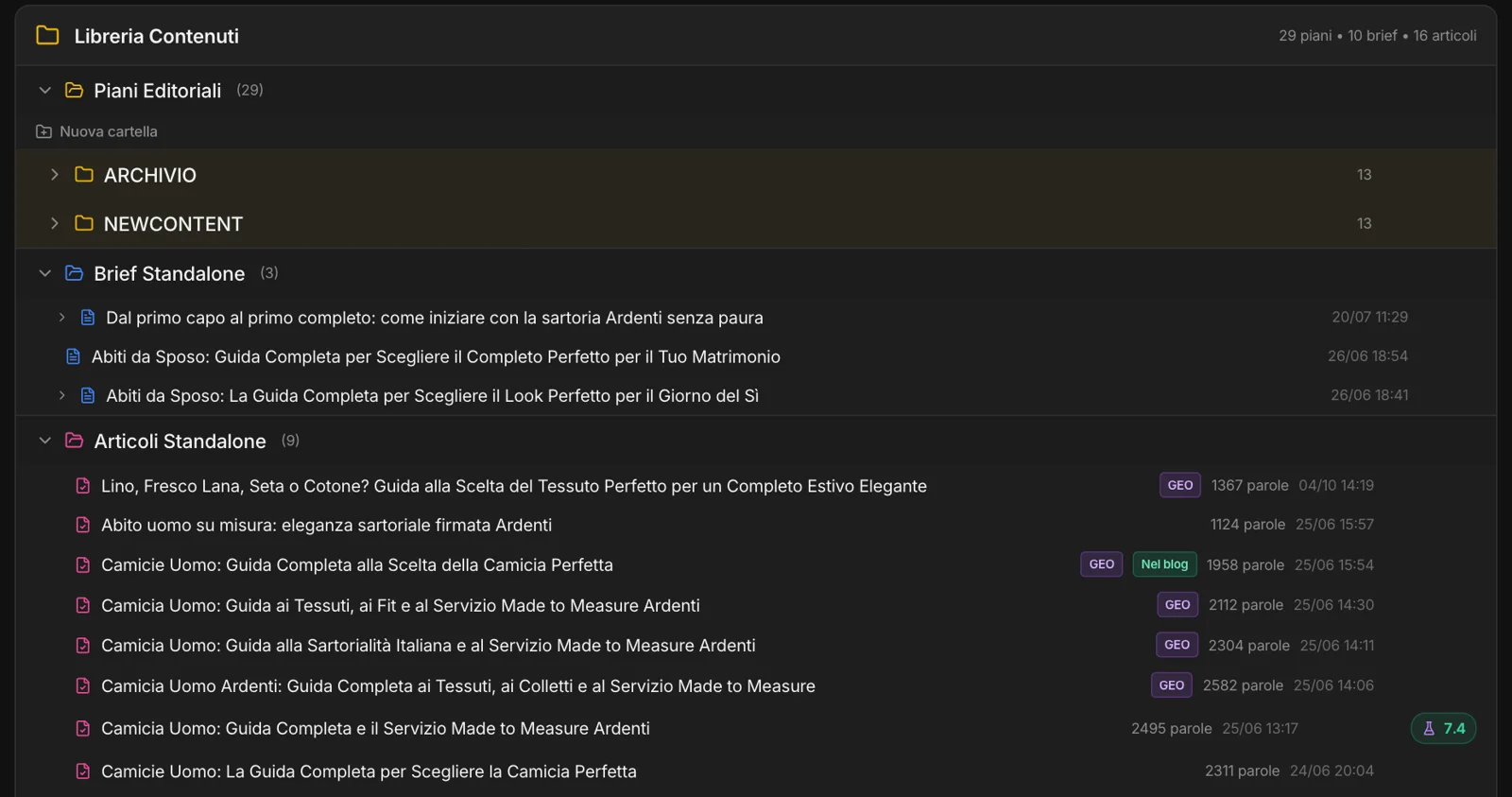Image resolution: width=1512 pixels, height=797 pixels.
Task: Collapse the Piani Editoriali section
Action: pyautogui.click(x=44, y=91)
